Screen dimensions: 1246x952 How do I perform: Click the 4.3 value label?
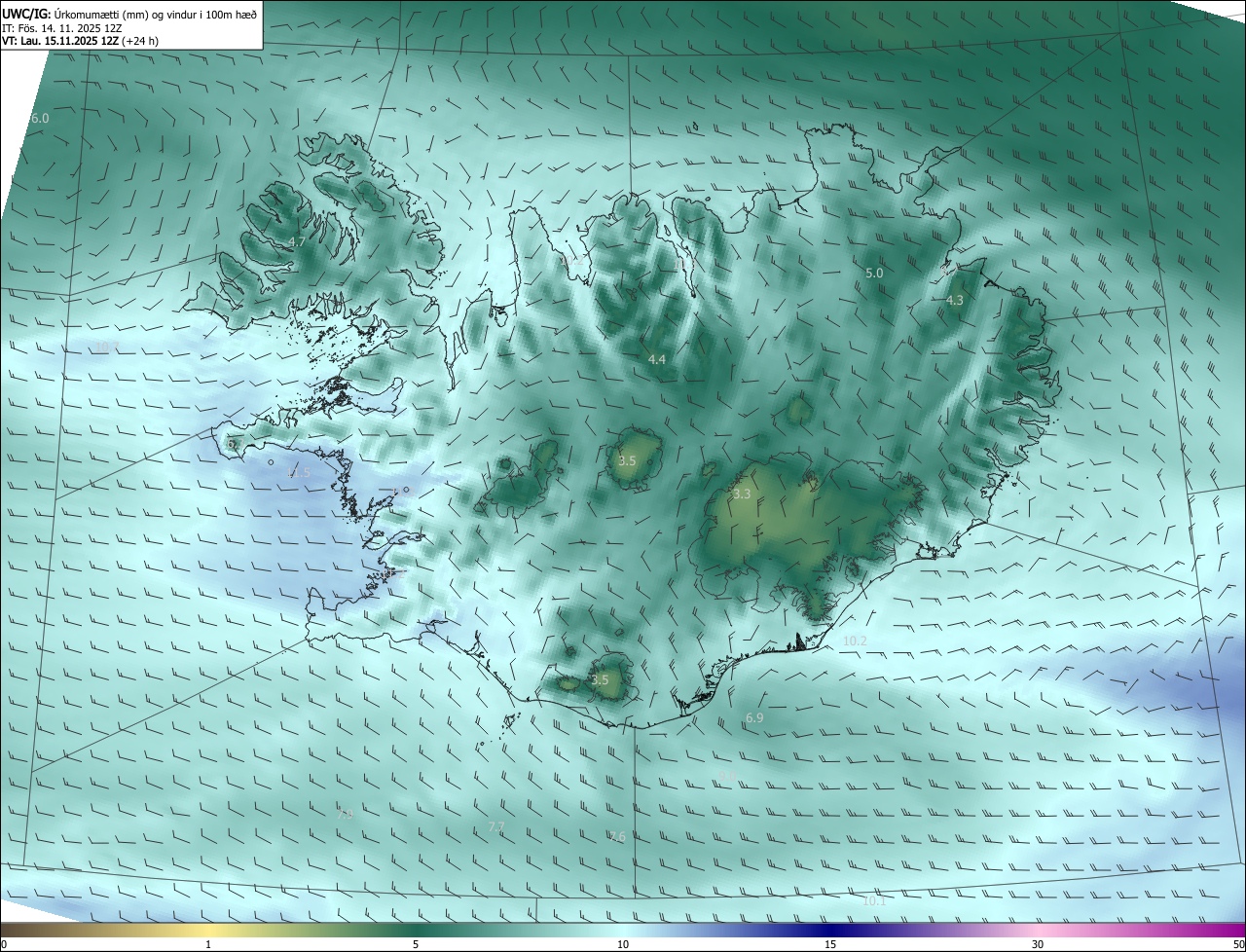point(955,301)
